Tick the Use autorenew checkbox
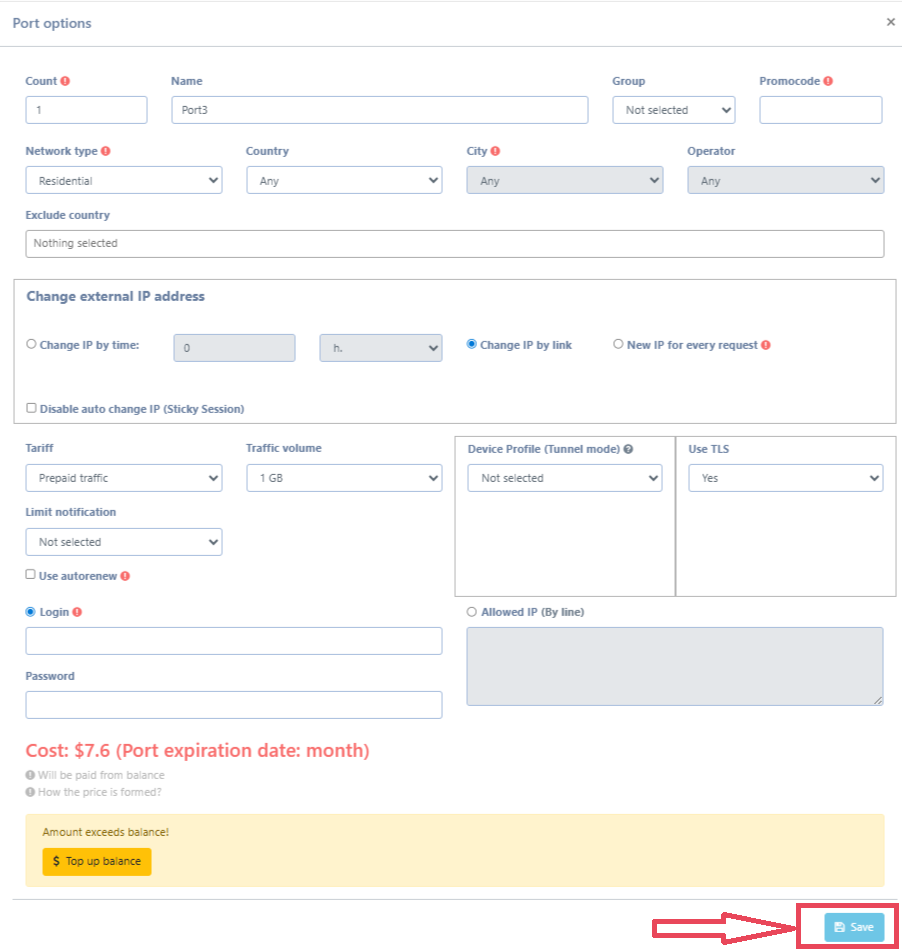 pos(31,575)
